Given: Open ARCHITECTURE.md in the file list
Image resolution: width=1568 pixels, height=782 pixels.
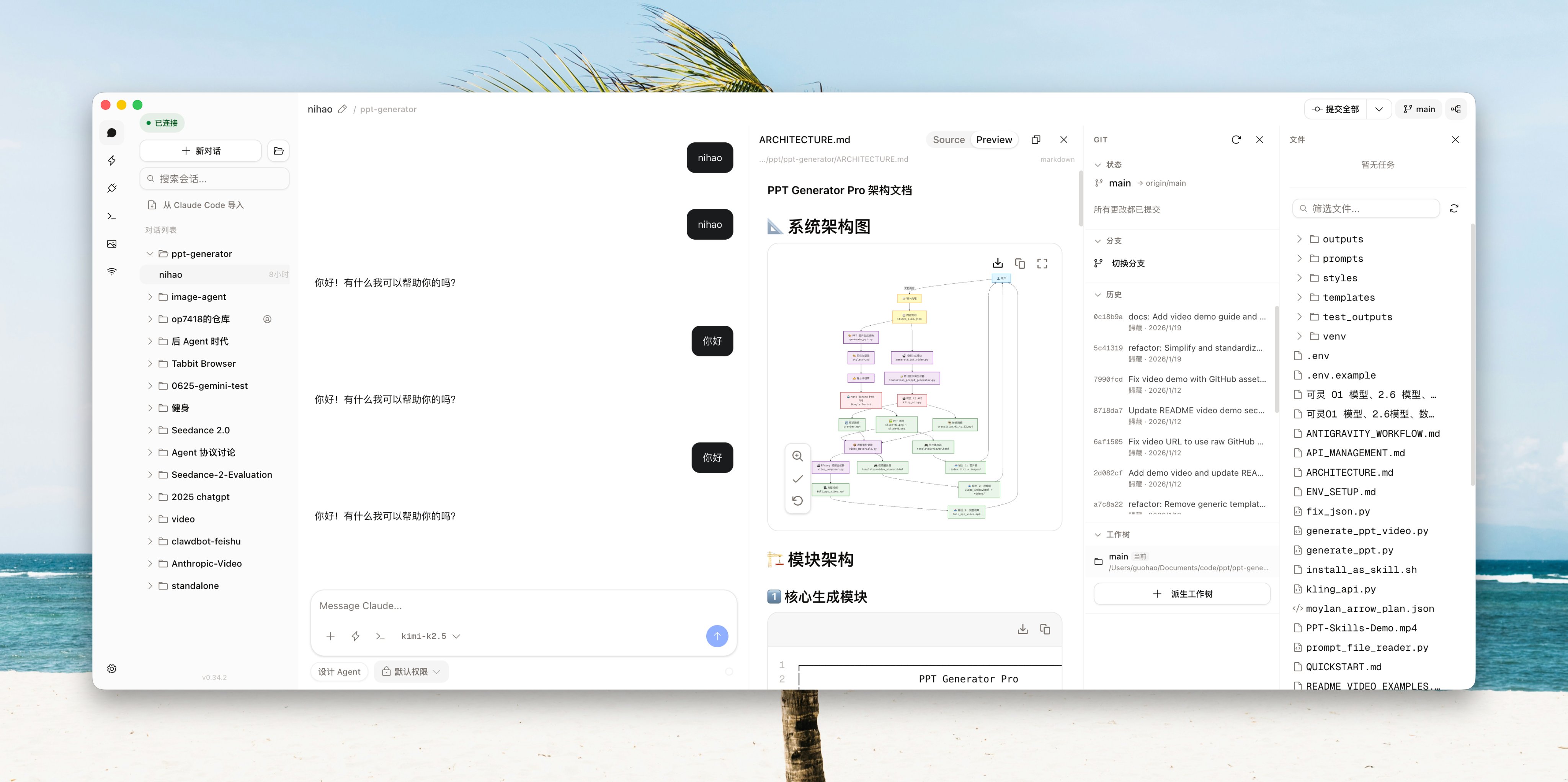Looking at the screenshot, I should click(1349, 472).
